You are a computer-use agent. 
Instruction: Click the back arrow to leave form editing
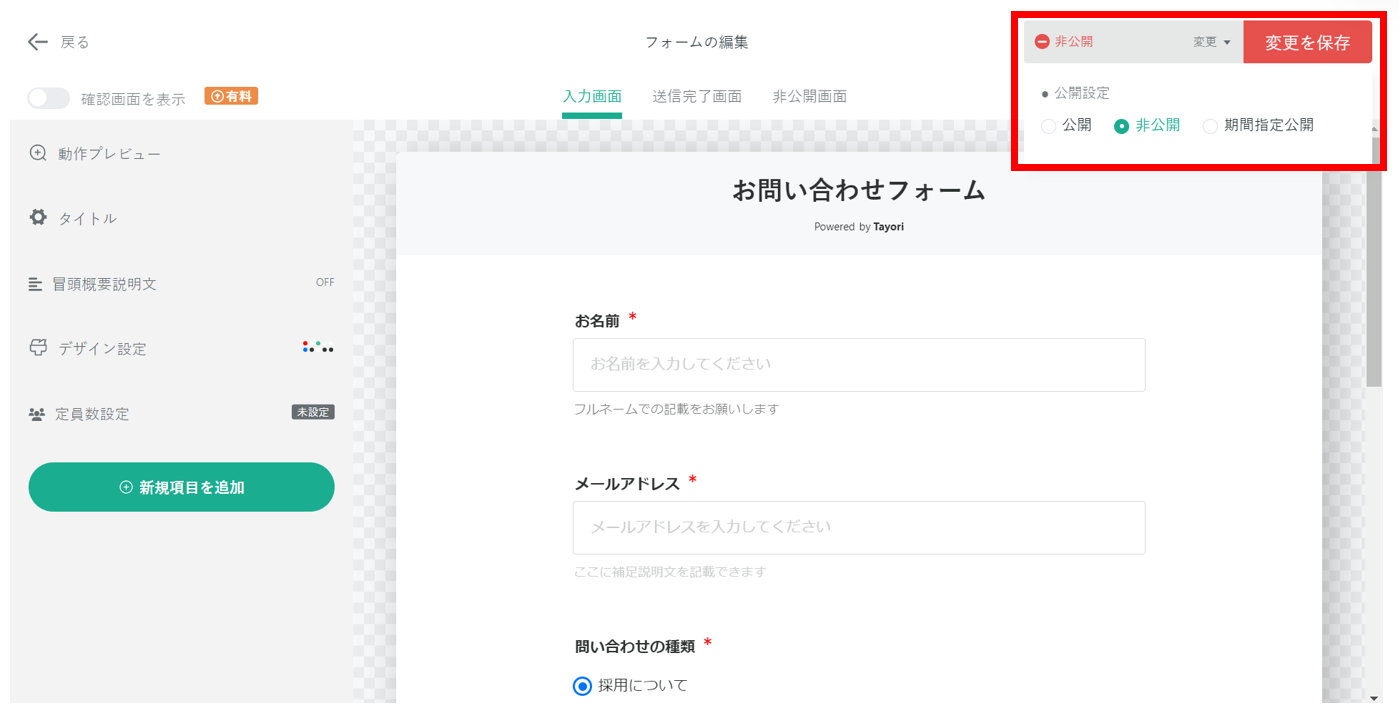click(37, 42)
